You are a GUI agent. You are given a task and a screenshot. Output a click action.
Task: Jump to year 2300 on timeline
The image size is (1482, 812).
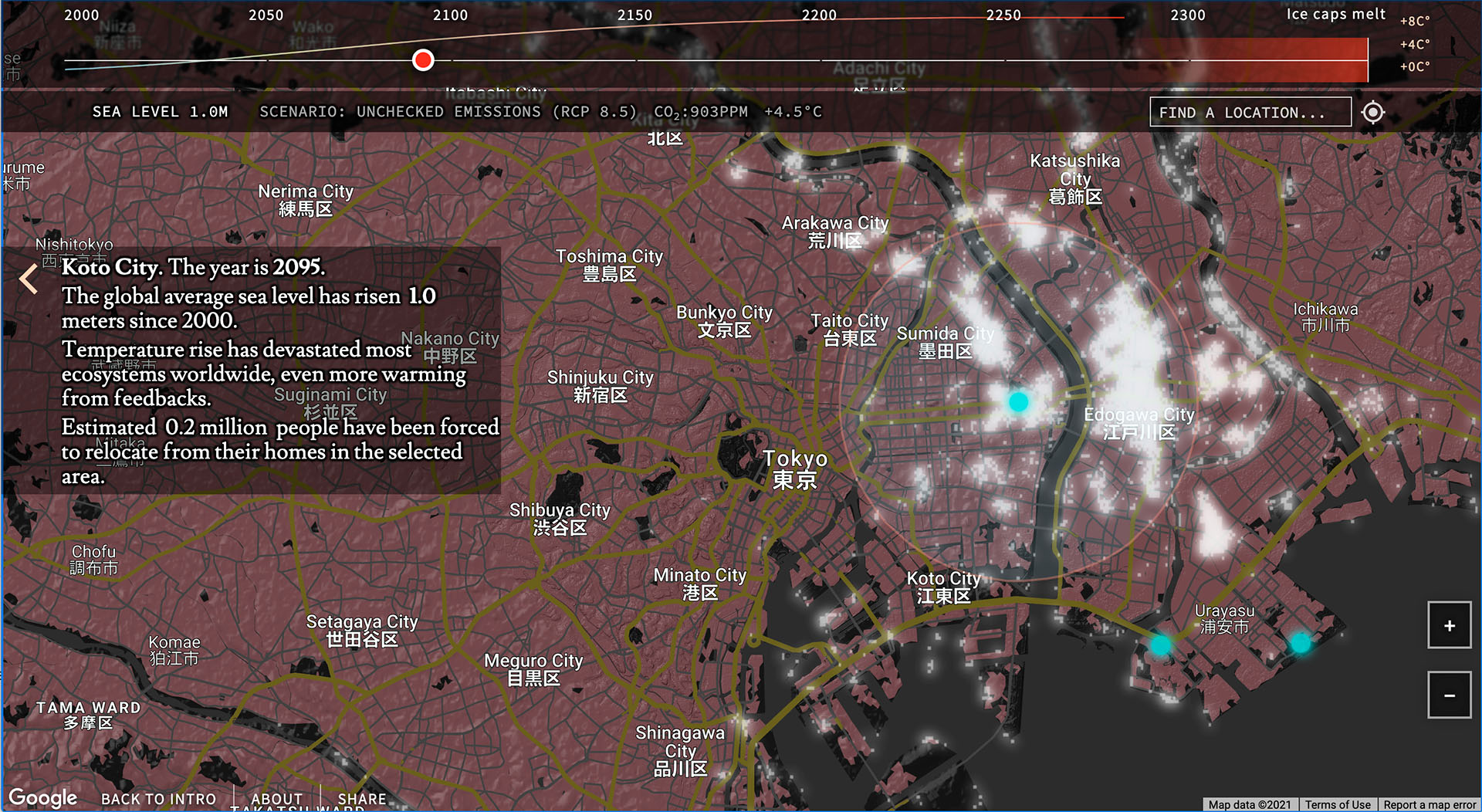(1188, 15)
